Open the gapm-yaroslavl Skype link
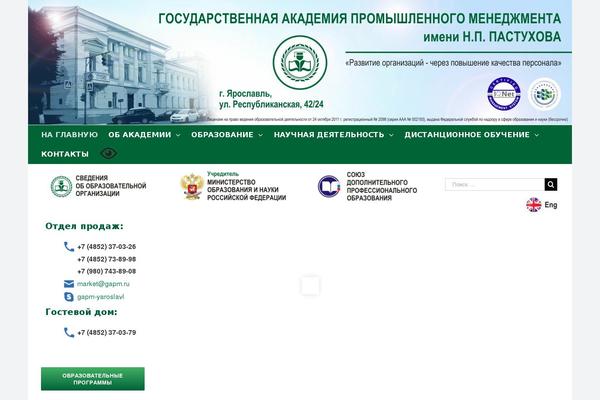 coord(101,297)
